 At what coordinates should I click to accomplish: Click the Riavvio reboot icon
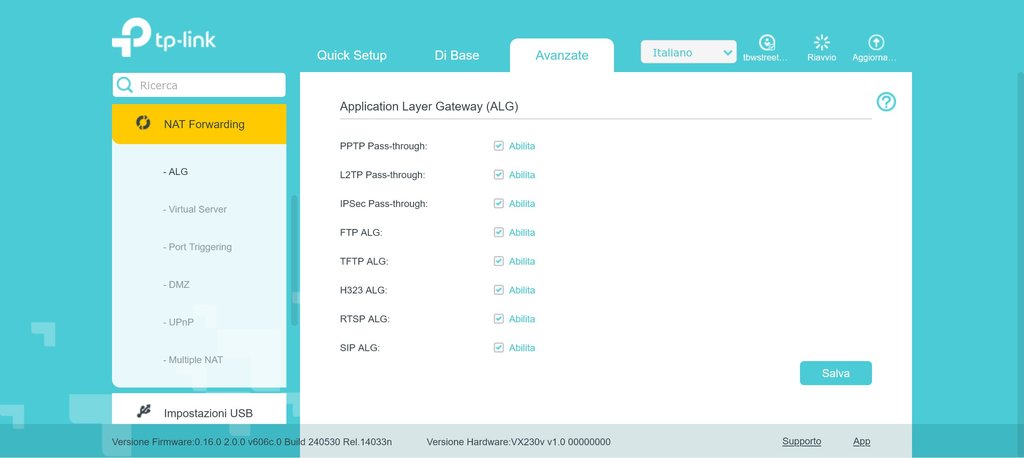[x=822, y=42]
